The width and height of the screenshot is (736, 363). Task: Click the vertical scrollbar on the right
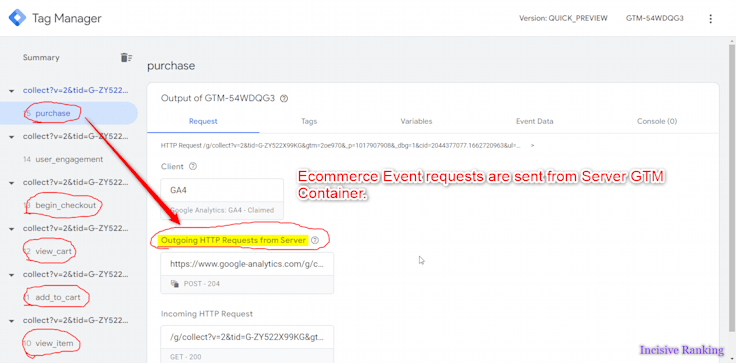pyautogui.click(x=732, y=188)
